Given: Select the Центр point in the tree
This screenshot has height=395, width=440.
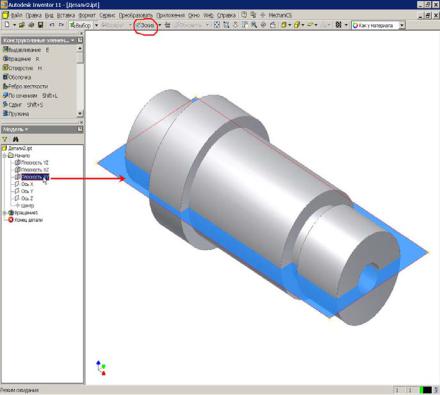Looking at the screenshot, I should coord(25,206).
